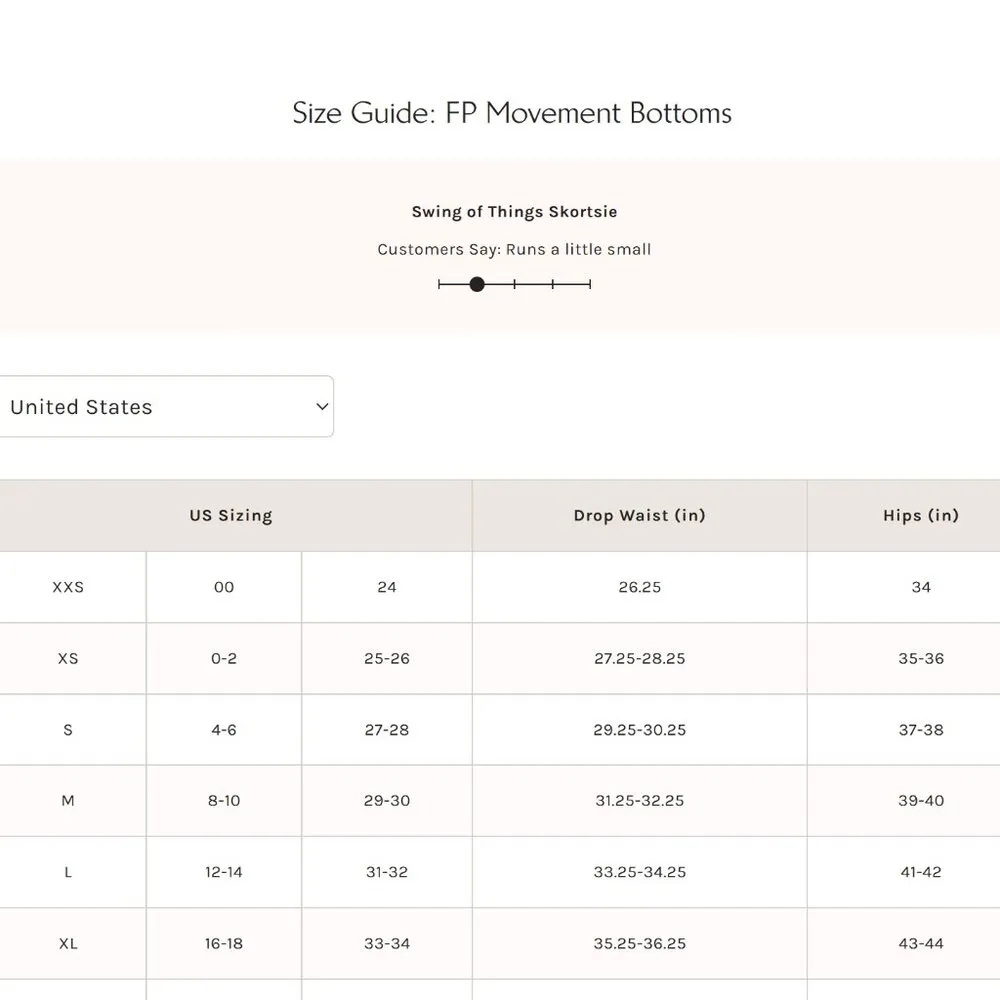This screenshot has width=1000, height=1000.
Task: Click the 31-32 waist cell
Action: [x=387, y=872]
